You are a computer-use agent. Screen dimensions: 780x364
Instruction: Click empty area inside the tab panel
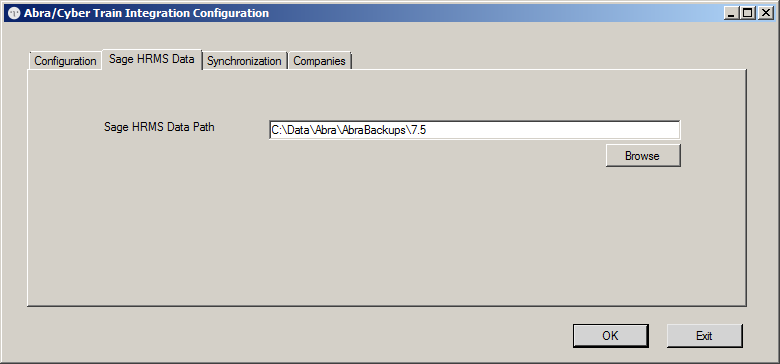(x=386, y=234)
